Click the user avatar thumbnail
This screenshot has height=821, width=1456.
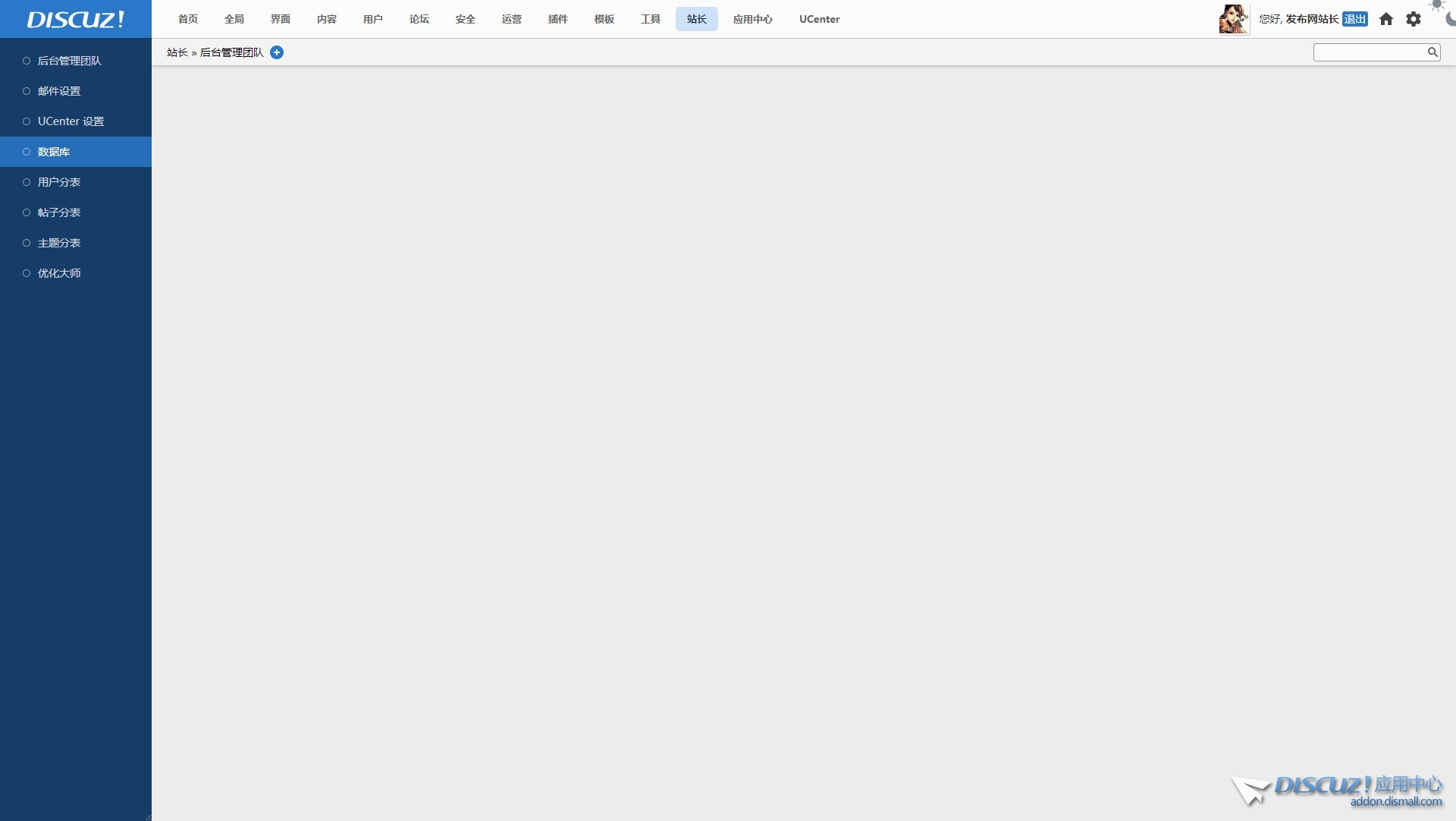[1234, 19]
